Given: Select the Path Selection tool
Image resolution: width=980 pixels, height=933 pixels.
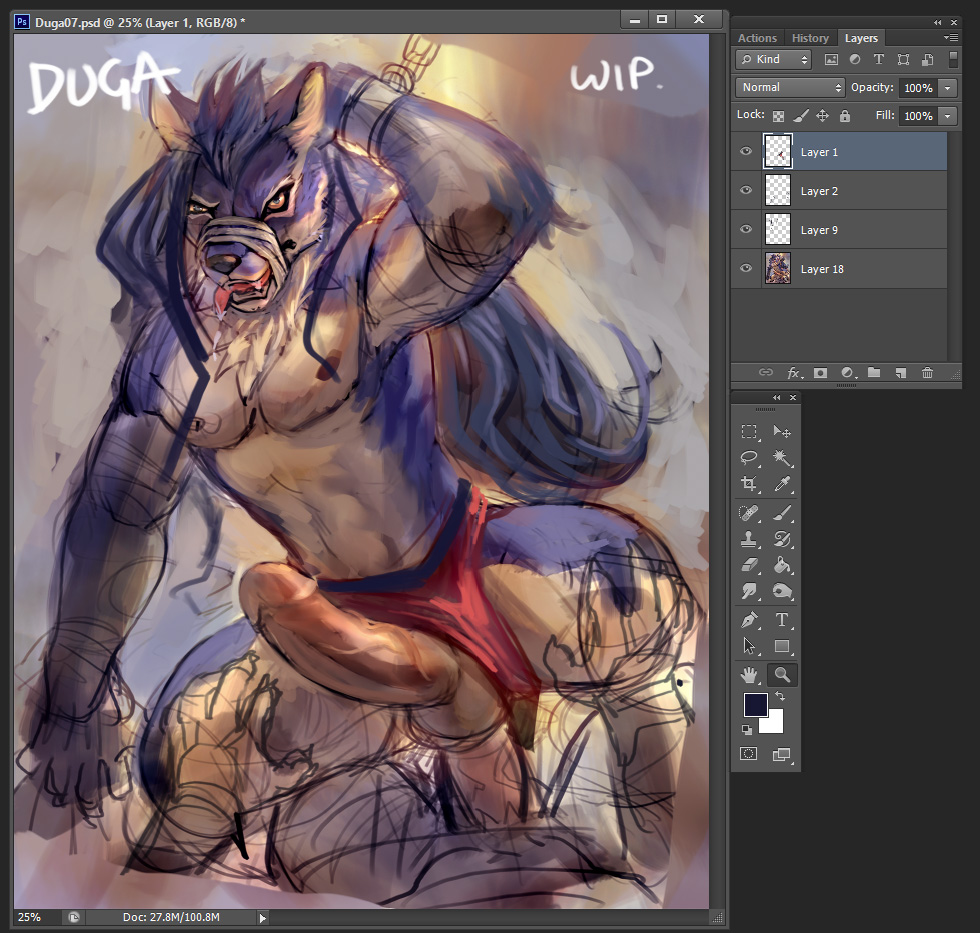Looking at the screenshot, I should (x=749, y=646).
